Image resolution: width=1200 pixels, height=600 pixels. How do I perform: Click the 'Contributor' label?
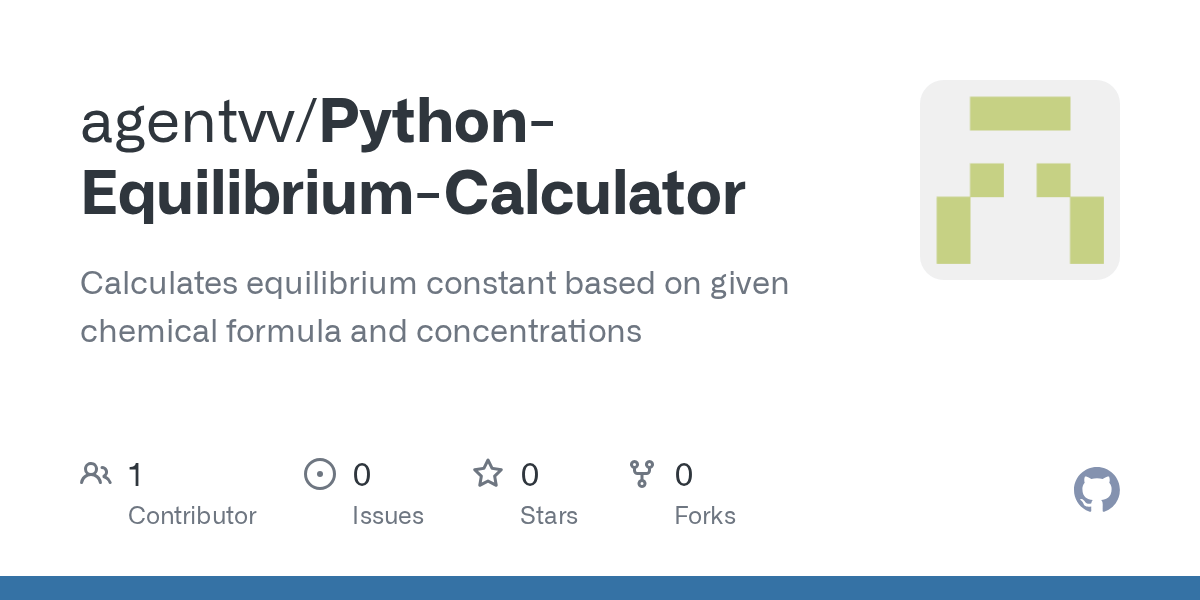tap(192, 516)
